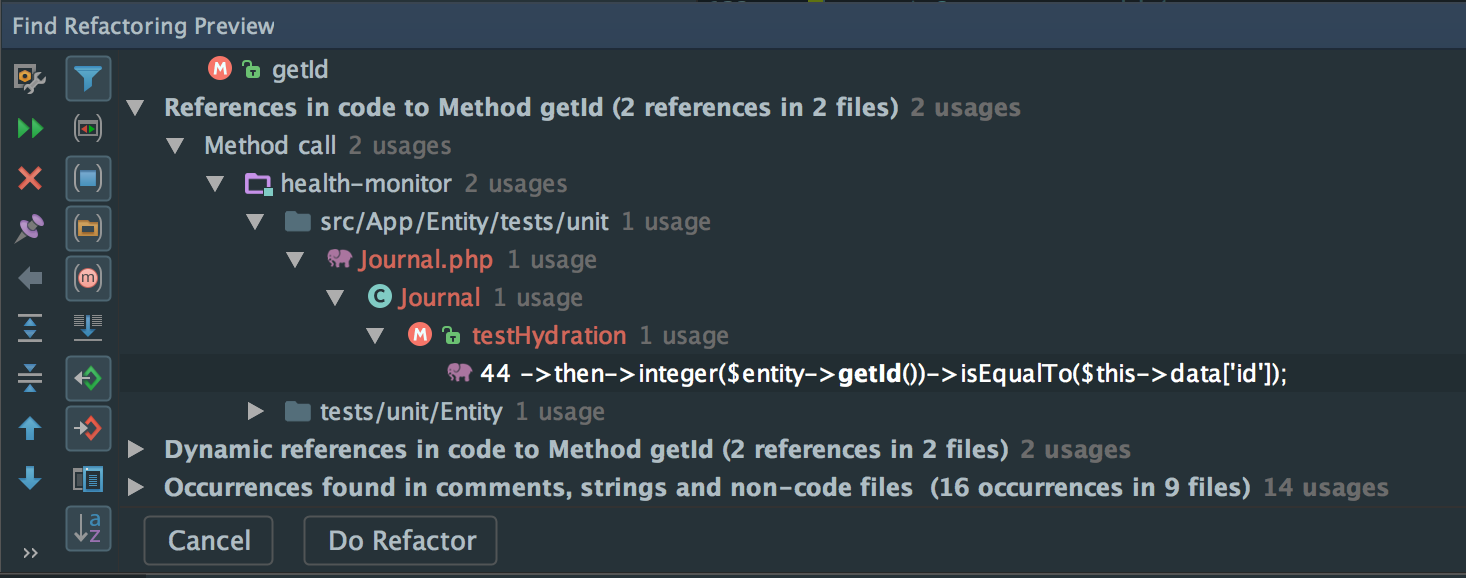The height and width of the screenshot is (578, 1466).
Task: Toggle group by usage type icon
Action: [88, 129]
